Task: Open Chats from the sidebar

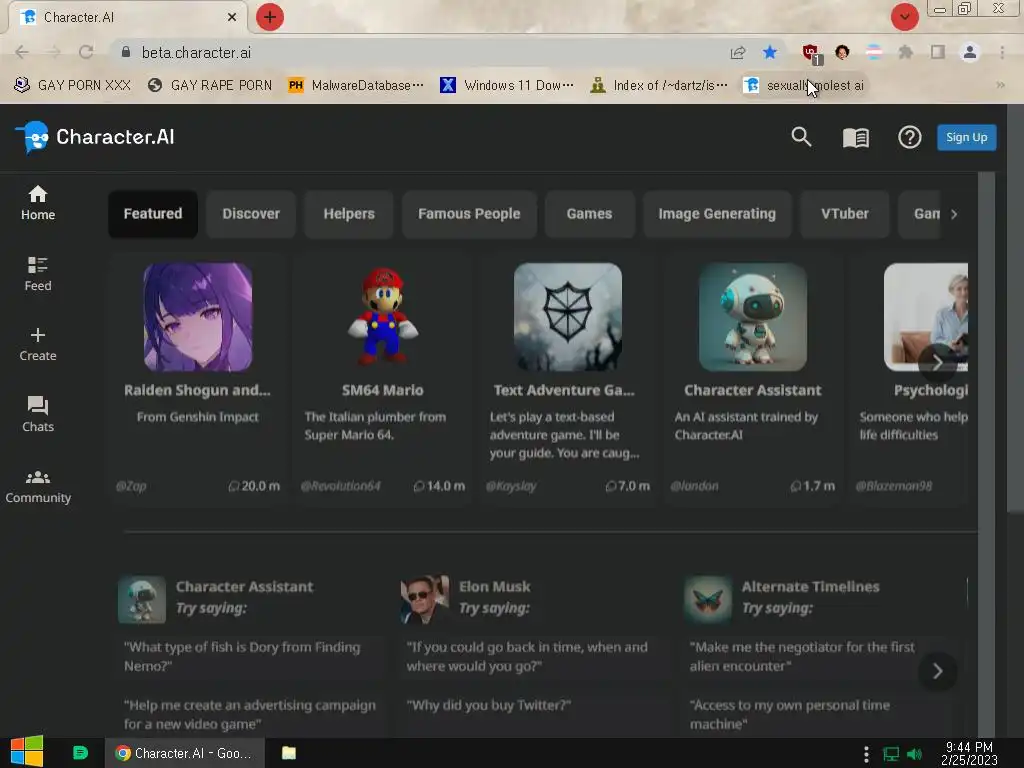Action: click(38, 415)
